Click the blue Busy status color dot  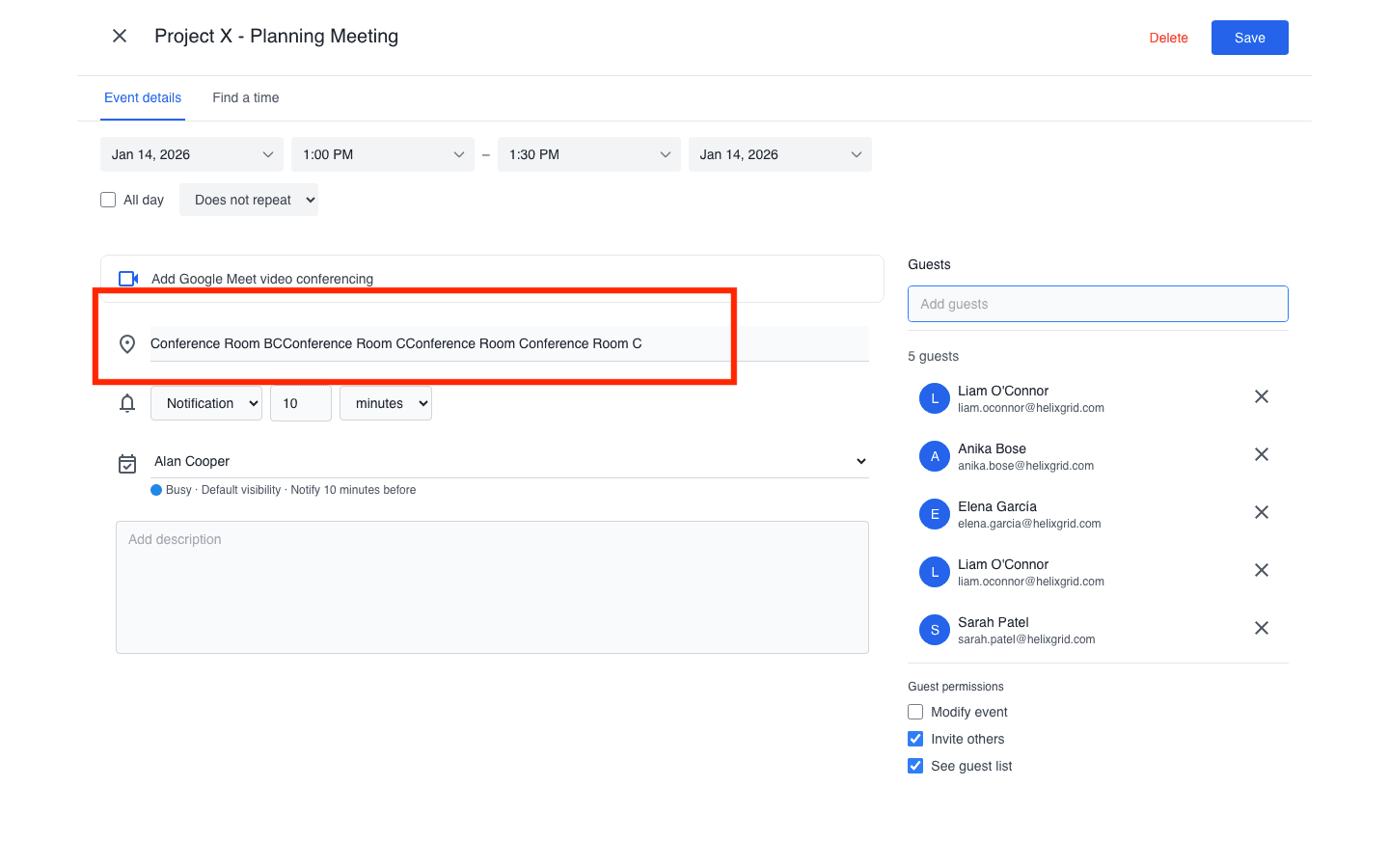(156, 490)
